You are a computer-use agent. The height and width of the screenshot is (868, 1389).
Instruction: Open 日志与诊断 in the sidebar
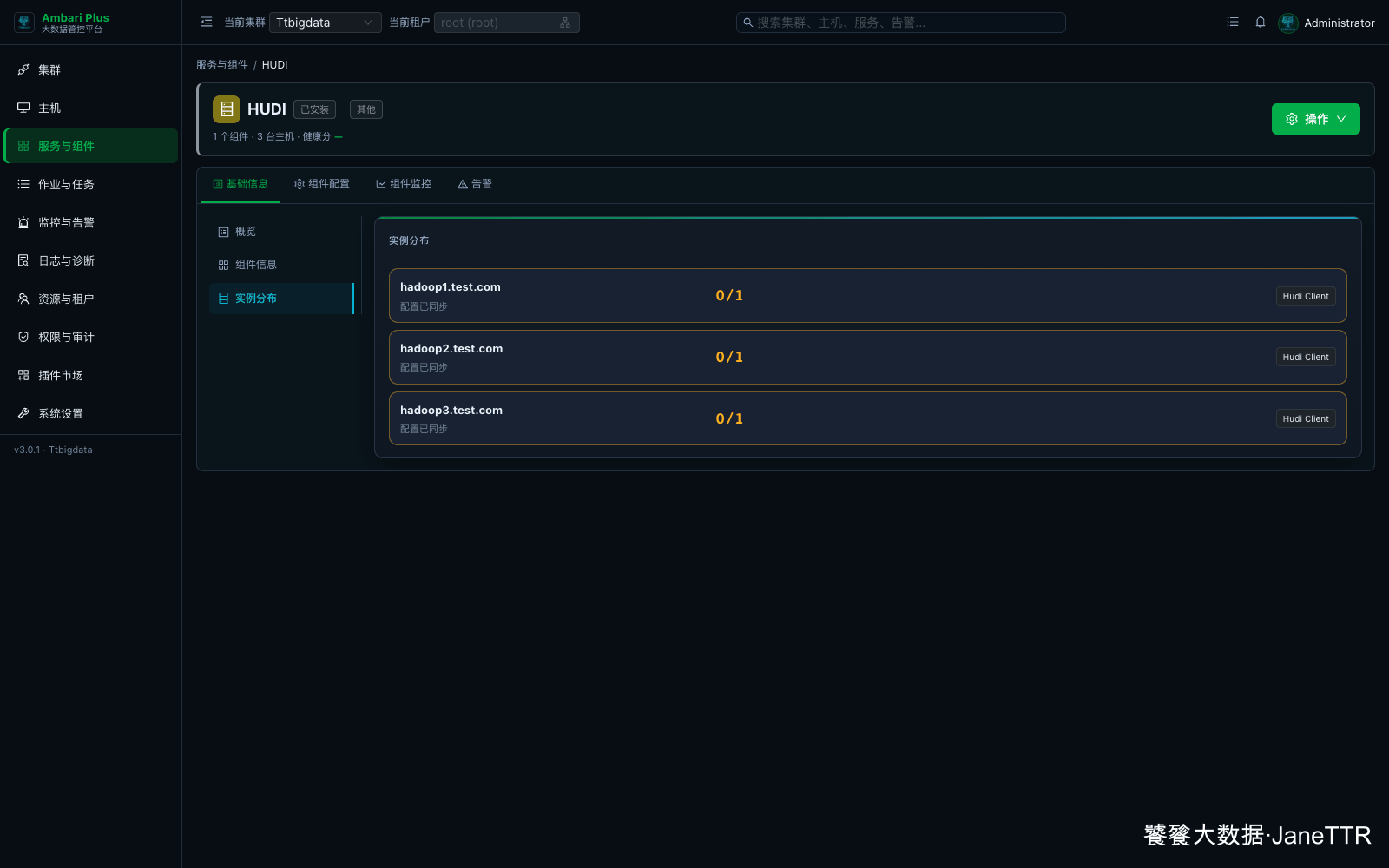click(x=90, y=260)
